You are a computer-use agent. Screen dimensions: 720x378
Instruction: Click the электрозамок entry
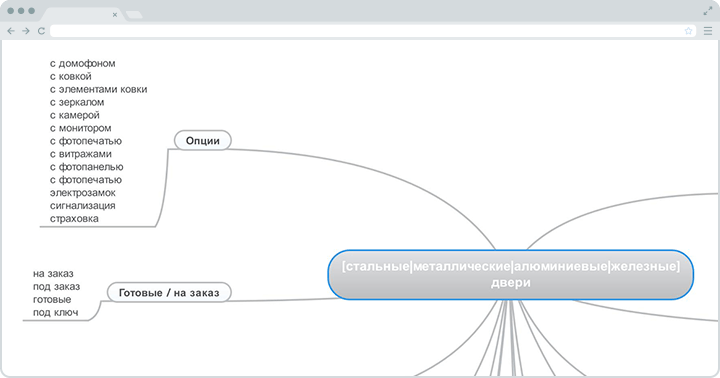pyautogui.click(x=83, y=193)
